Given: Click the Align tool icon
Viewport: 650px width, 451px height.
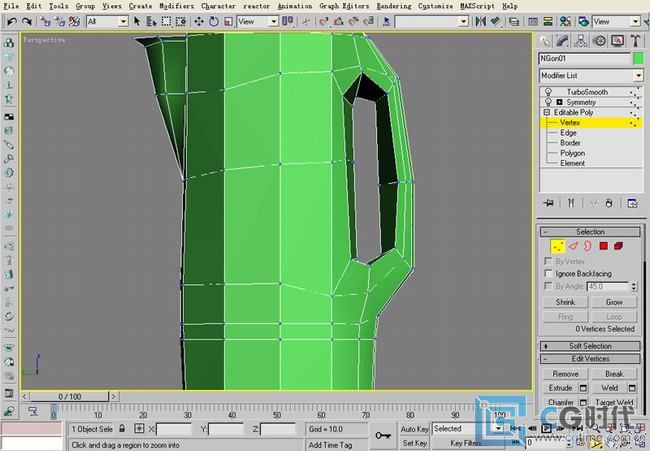Looking at the screenshot, I should (x=495, y=21).
